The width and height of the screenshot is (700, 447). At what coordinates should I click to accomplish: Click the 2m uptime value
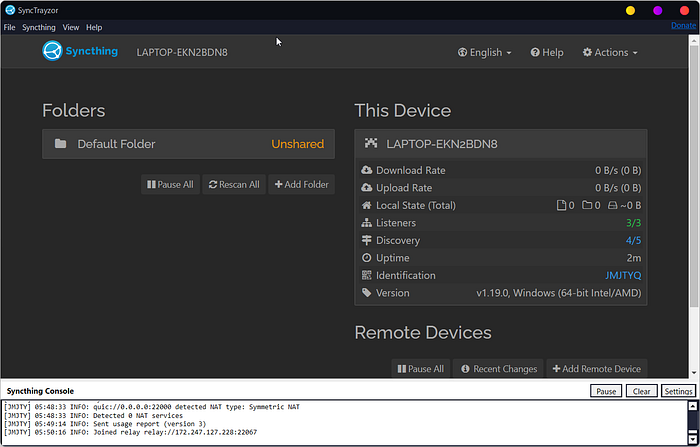[633, 258]
